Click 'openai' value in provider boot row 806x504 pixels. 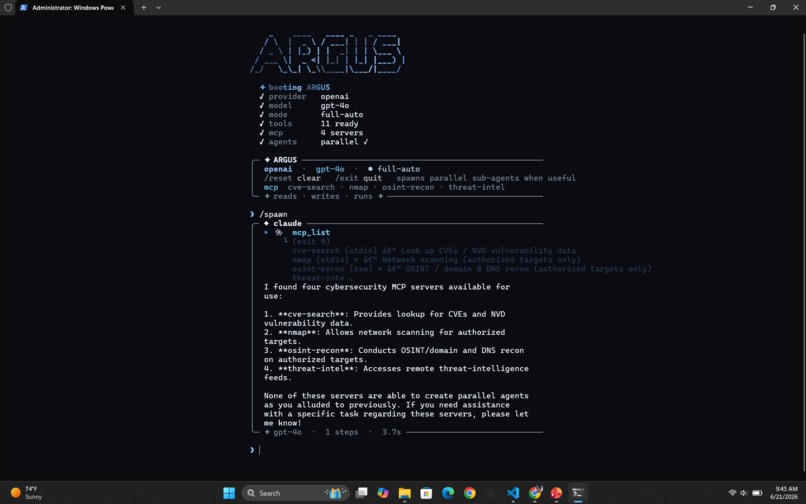(335, 97)
